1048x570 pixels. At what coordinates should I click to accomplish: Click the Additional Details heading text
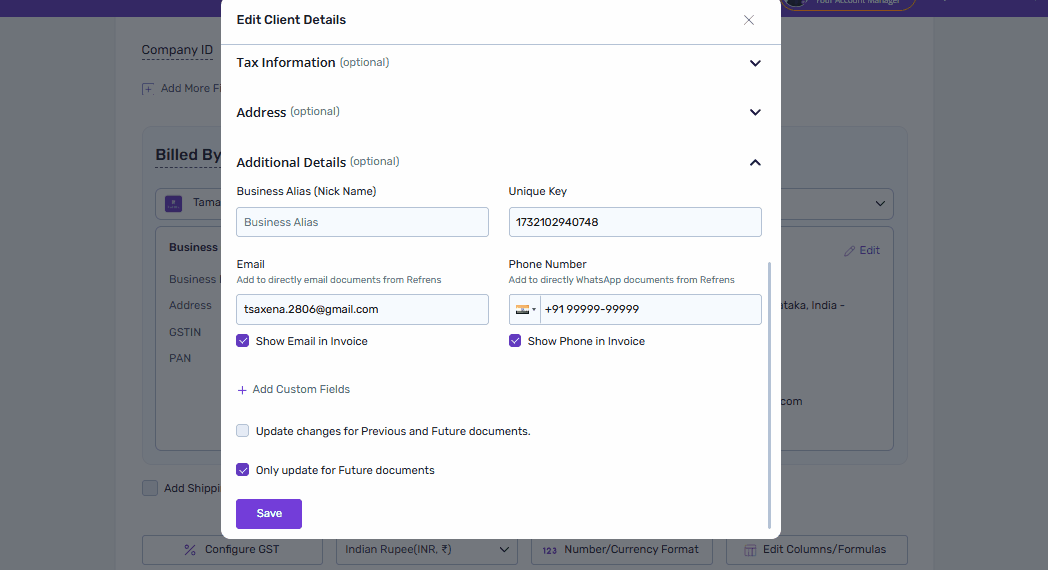pos(291,162)
